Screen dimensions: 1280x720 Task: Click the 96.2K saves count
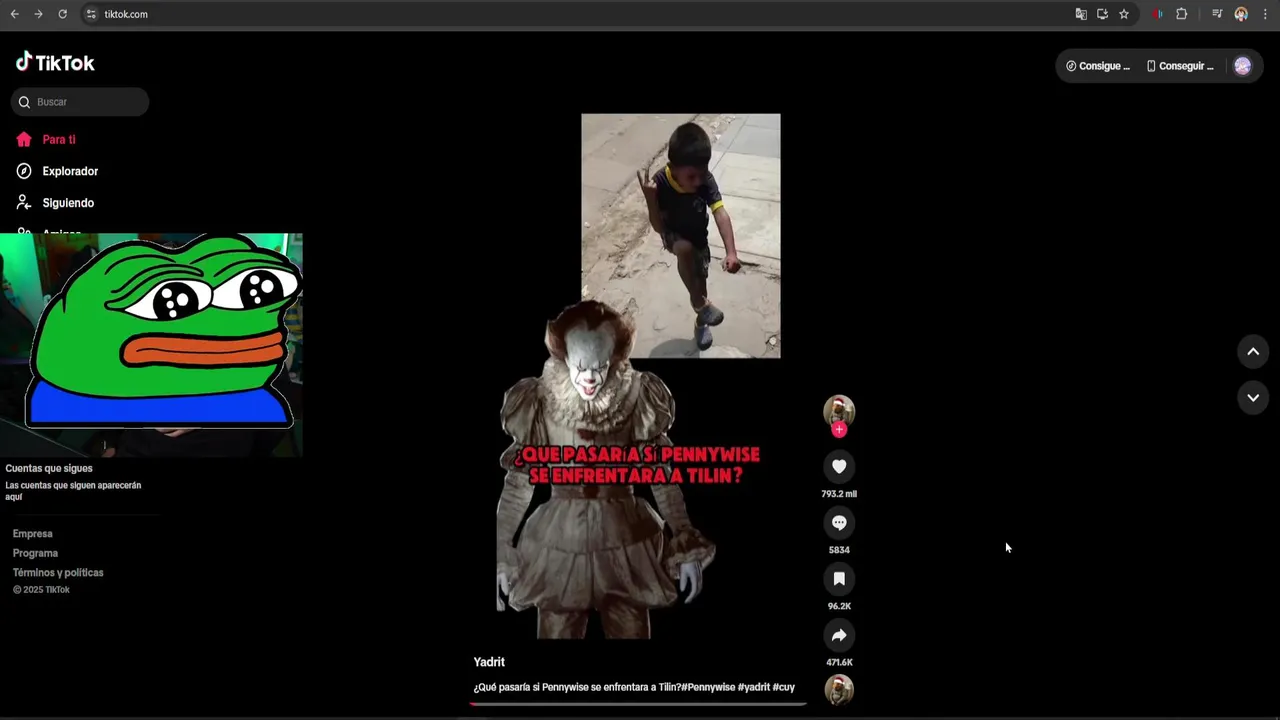[839, 606]
